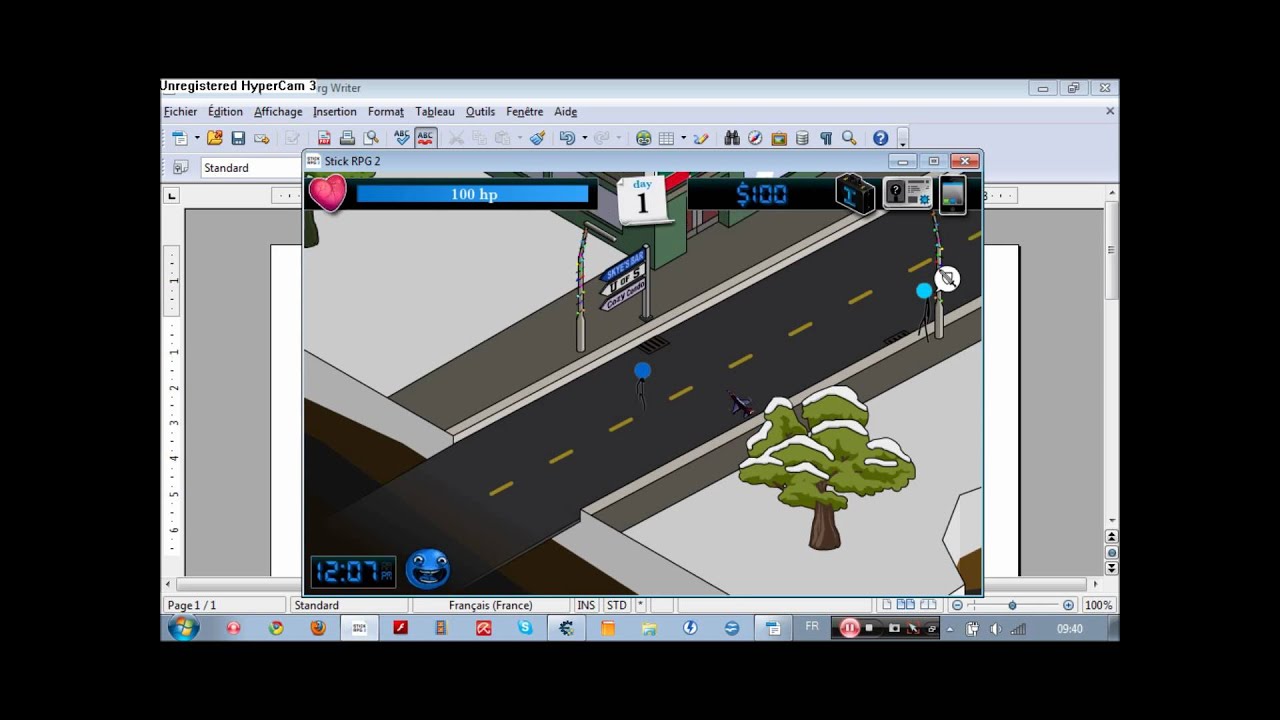The height and width of the screenshot is (720, 1280).
Task: Open the toolbar overflow options arrow
Action: (903, 139)
